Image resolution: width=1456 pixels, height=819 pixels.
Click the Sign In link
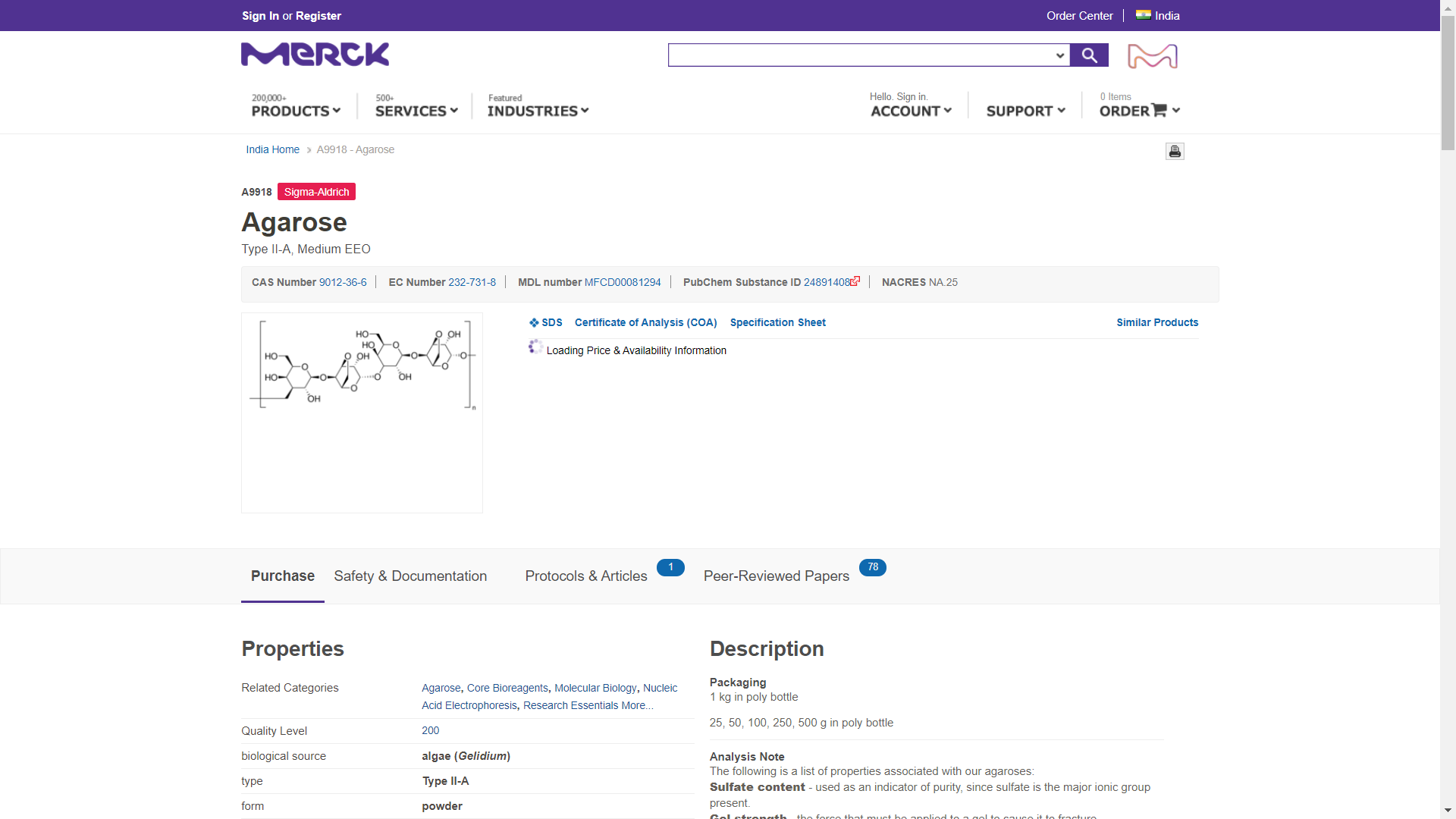[x=261, y=16]
